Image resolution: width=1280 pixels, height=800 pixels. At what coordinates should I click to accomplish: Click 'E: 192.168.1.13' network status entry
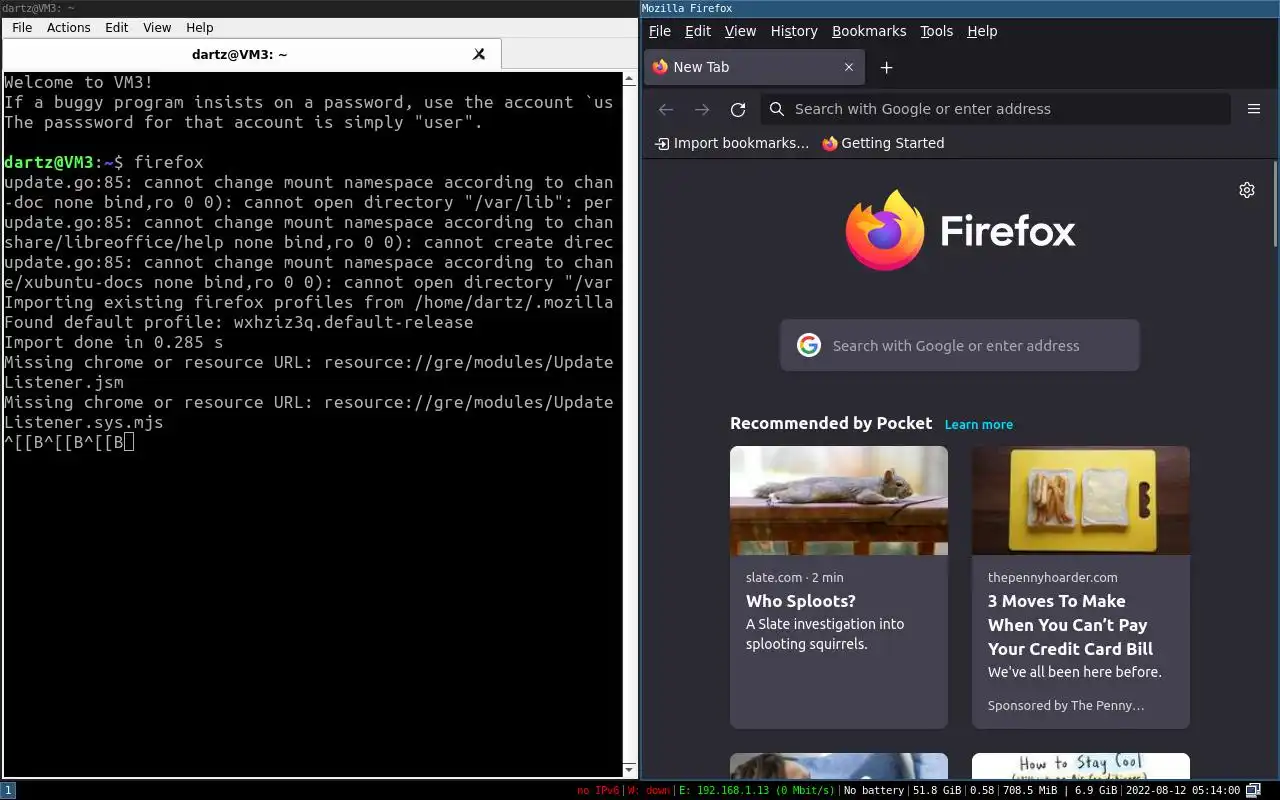(x=757, y=790)
